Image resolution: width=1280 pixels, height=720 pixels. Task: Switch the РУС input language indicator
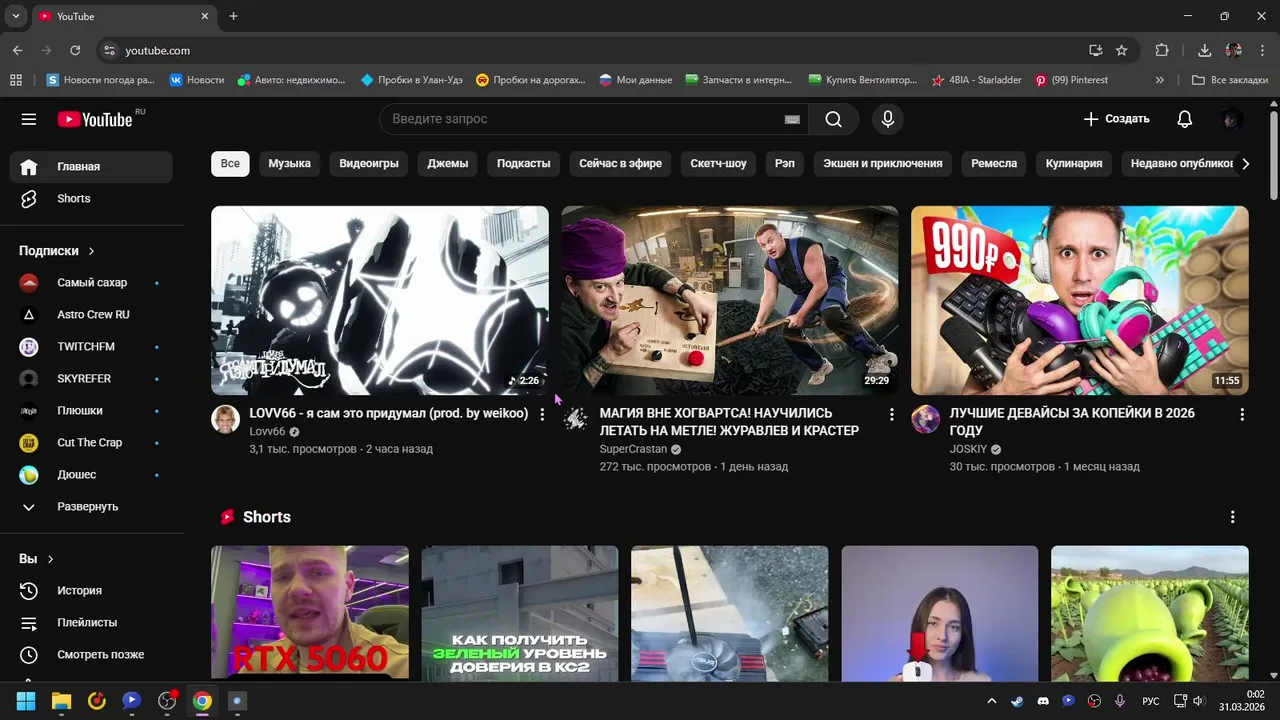pos(1151,701)
